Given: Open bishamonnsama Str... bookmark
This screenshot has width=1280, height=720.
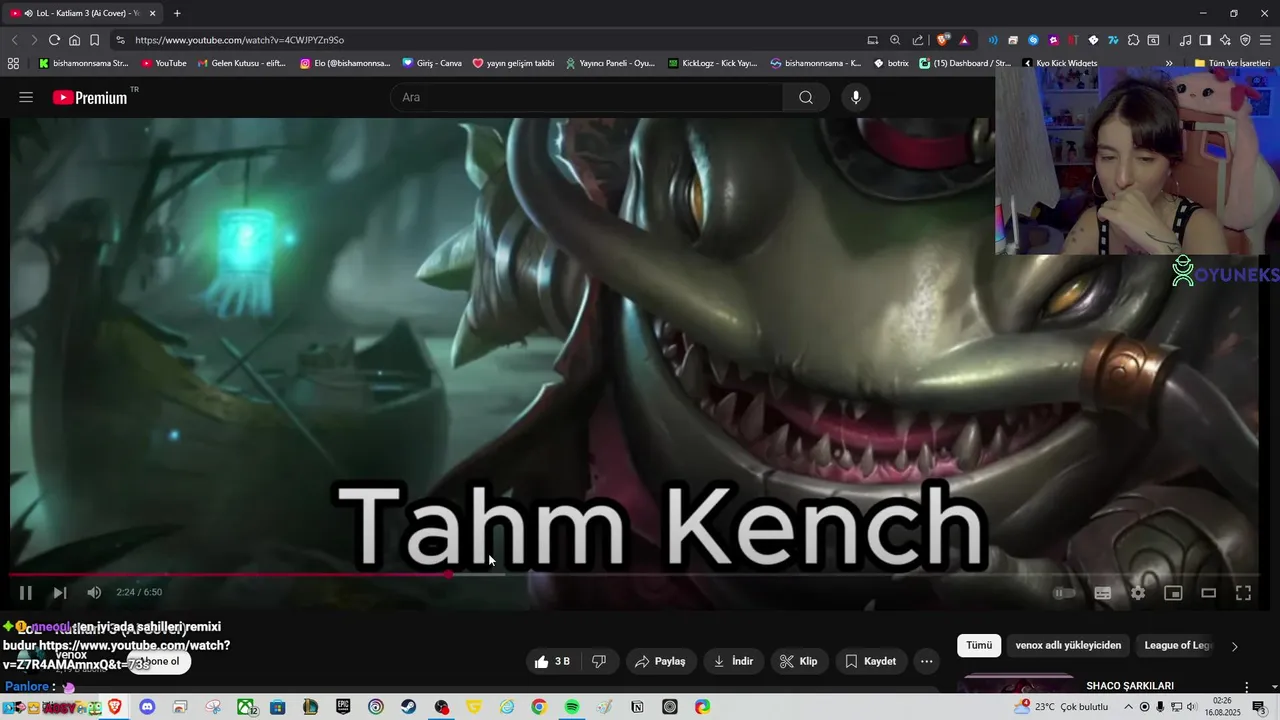Looking at the screenshot, I should coord(83,63).
